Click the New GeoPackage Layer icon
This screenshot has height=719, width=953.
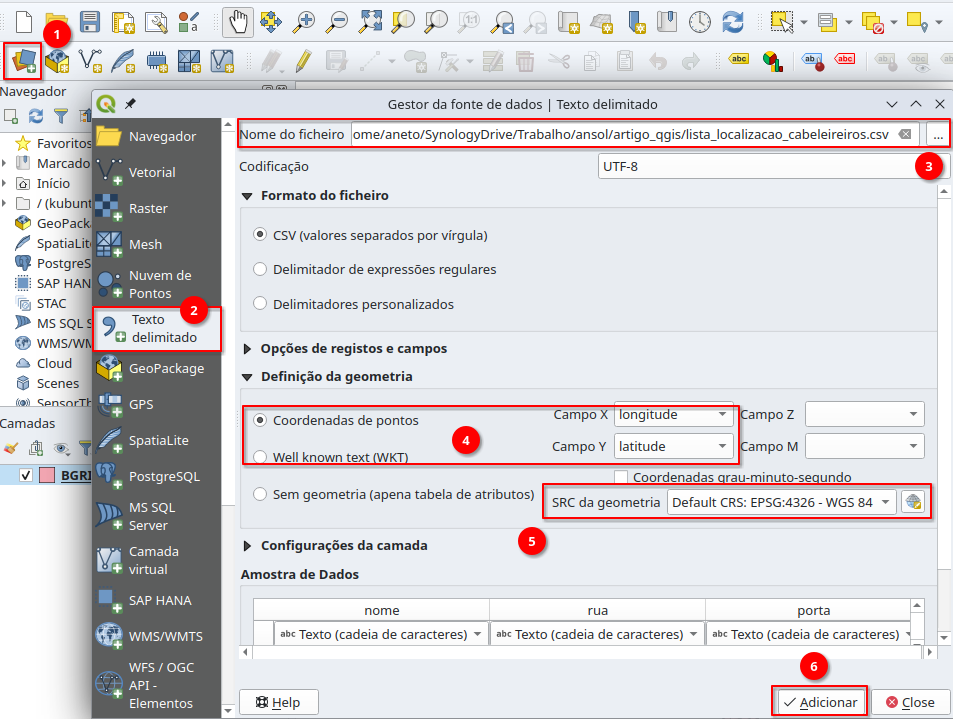57,61
